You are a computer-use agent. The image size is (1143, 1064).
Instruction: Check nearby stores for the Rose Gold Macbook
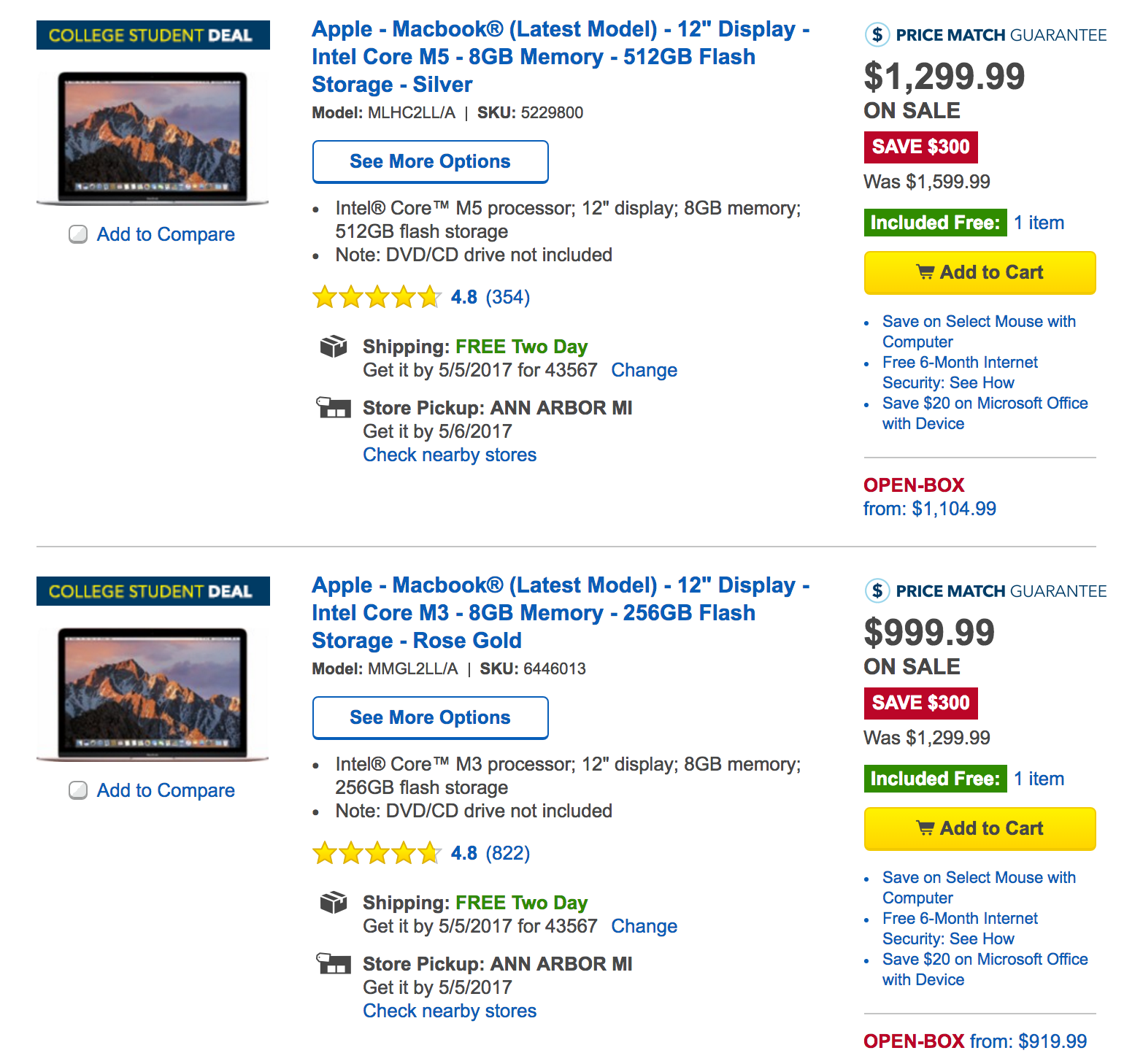(x=450, y=1011)
